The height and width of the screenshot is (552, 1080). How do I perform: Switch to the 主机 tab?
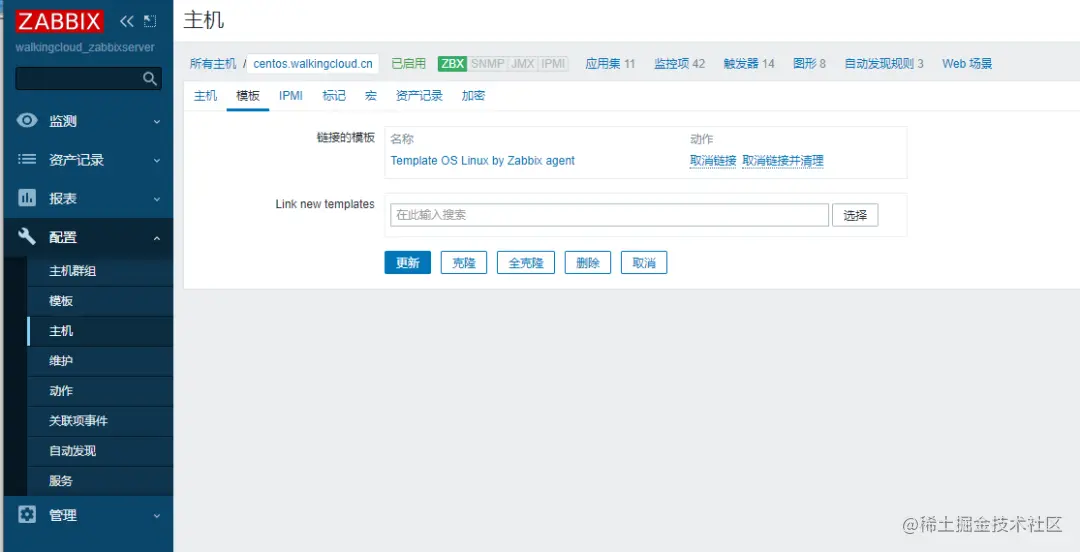[205, 96]
